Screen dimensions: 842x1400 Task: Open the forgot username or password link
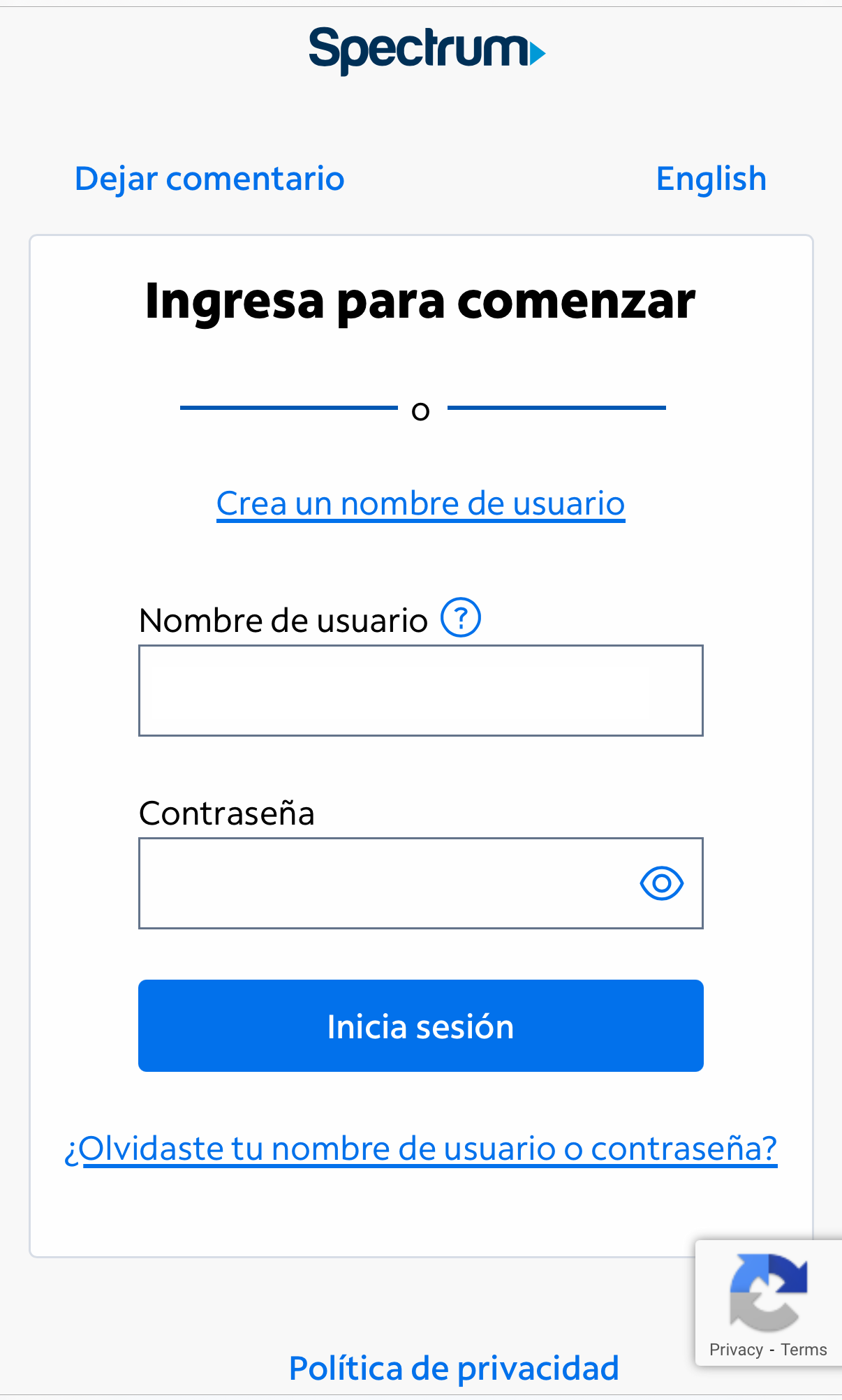coord(420,1149)
